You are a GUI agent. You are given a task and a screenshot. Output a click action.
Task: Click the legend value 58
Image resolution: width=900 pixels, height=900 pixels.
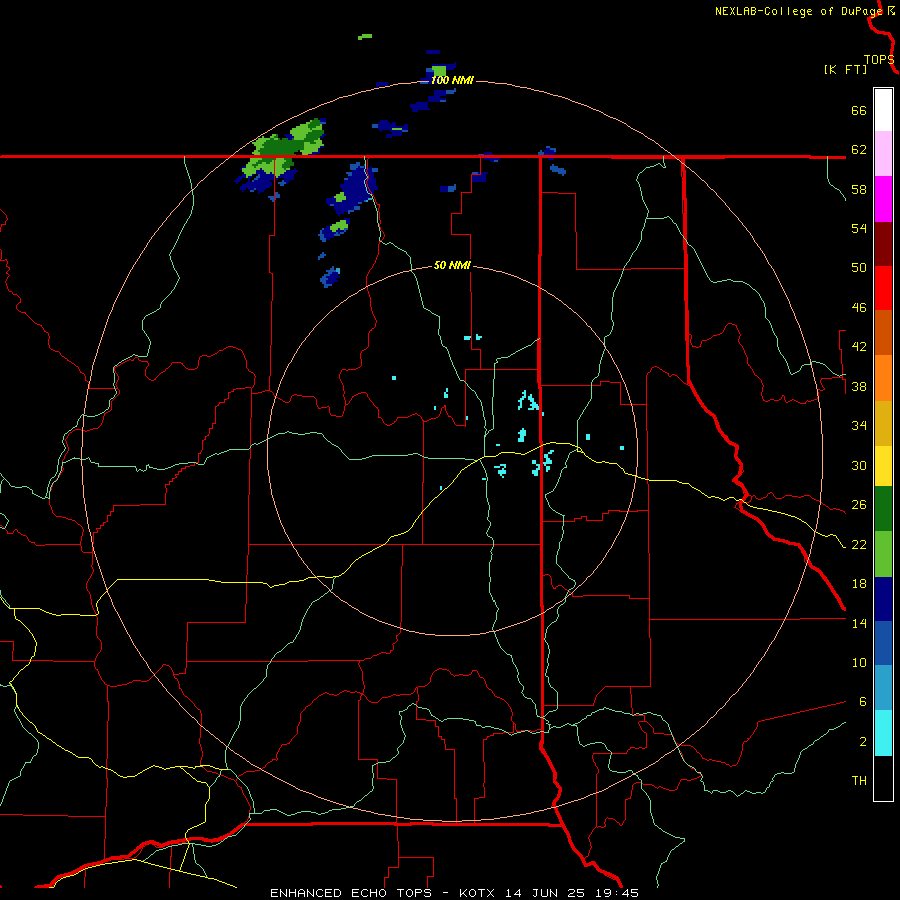[x=859, y=189]
